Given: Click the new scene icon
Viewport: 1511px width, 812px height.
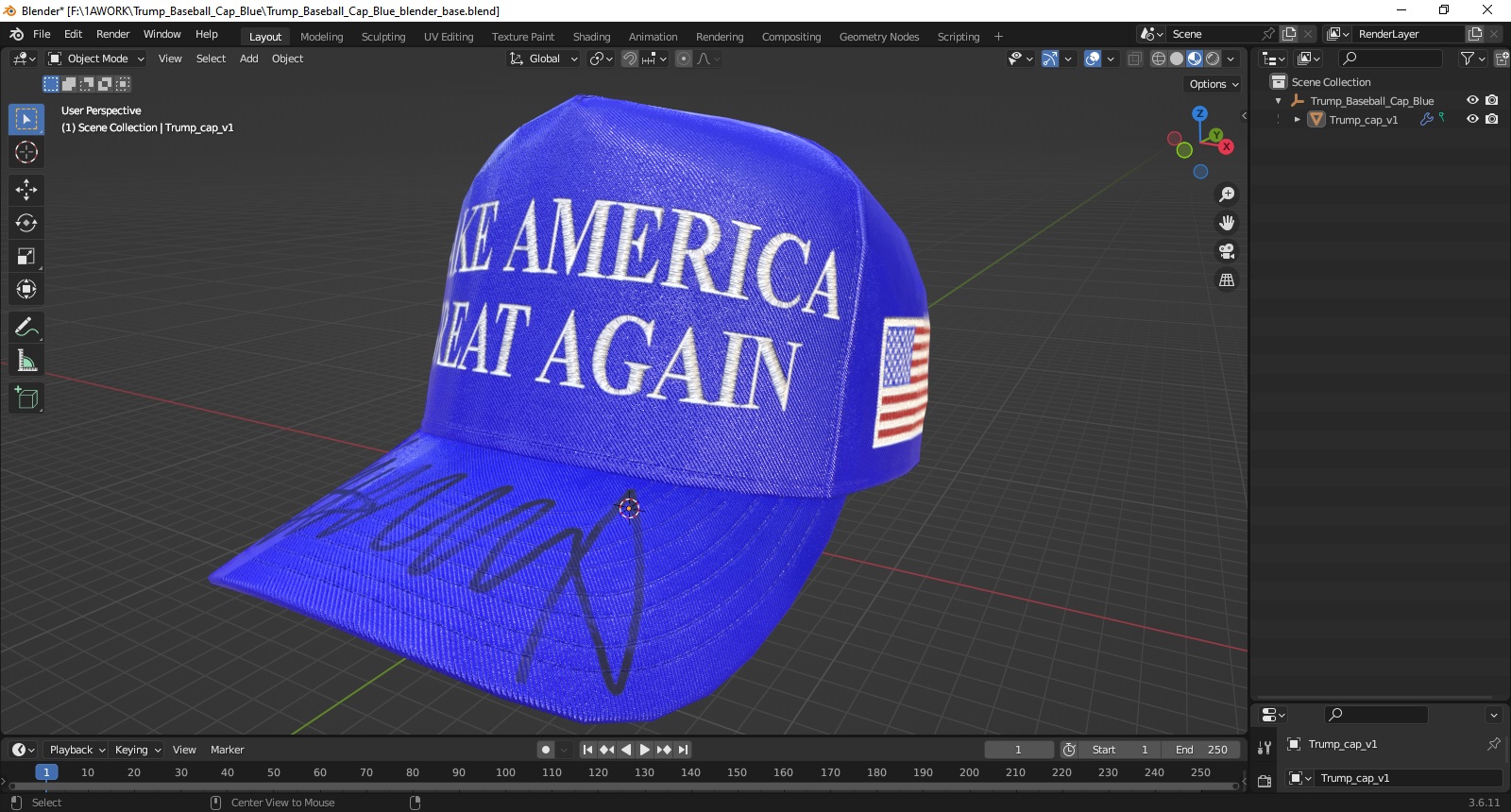Looking at the screenshot, I should coord(1289,34).
